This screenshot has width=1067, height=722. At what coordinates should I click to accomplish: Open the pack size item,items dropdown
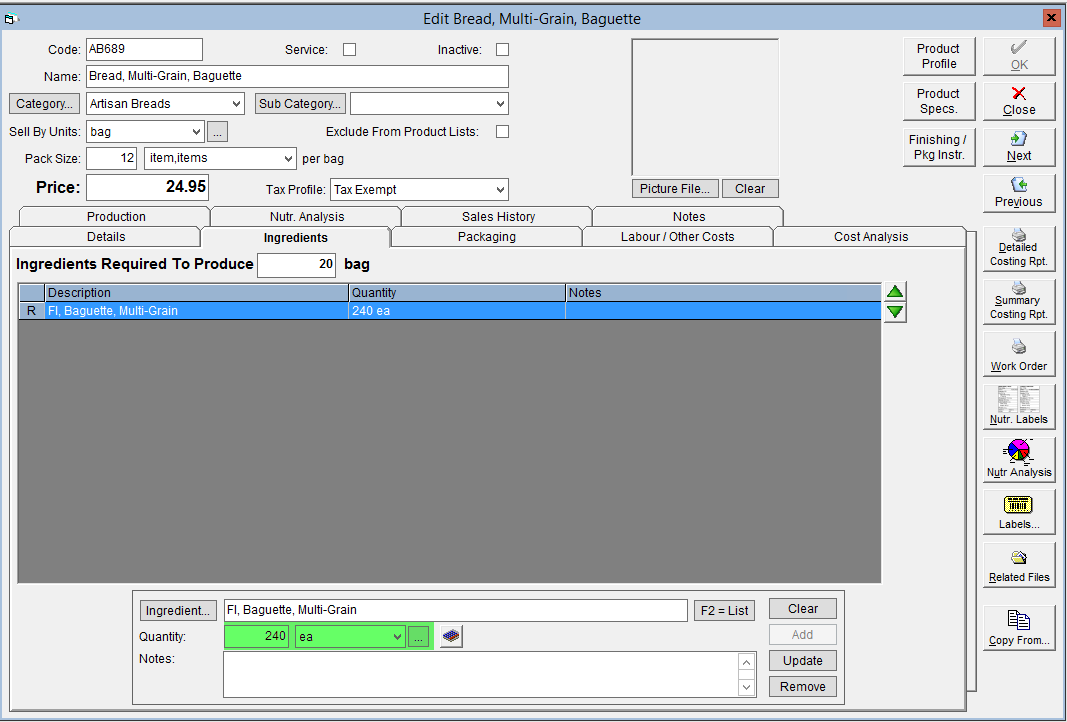coord(288,159)
